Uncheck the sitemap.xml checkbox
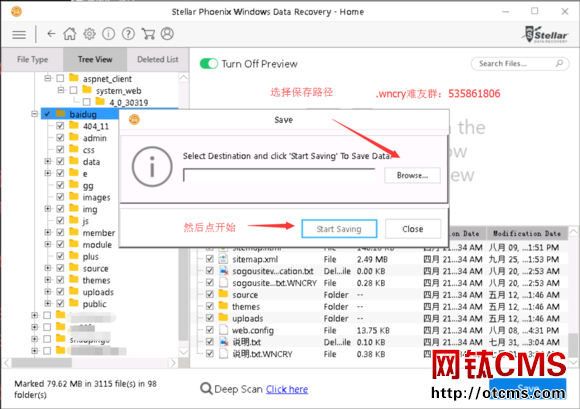 (210, 259)
